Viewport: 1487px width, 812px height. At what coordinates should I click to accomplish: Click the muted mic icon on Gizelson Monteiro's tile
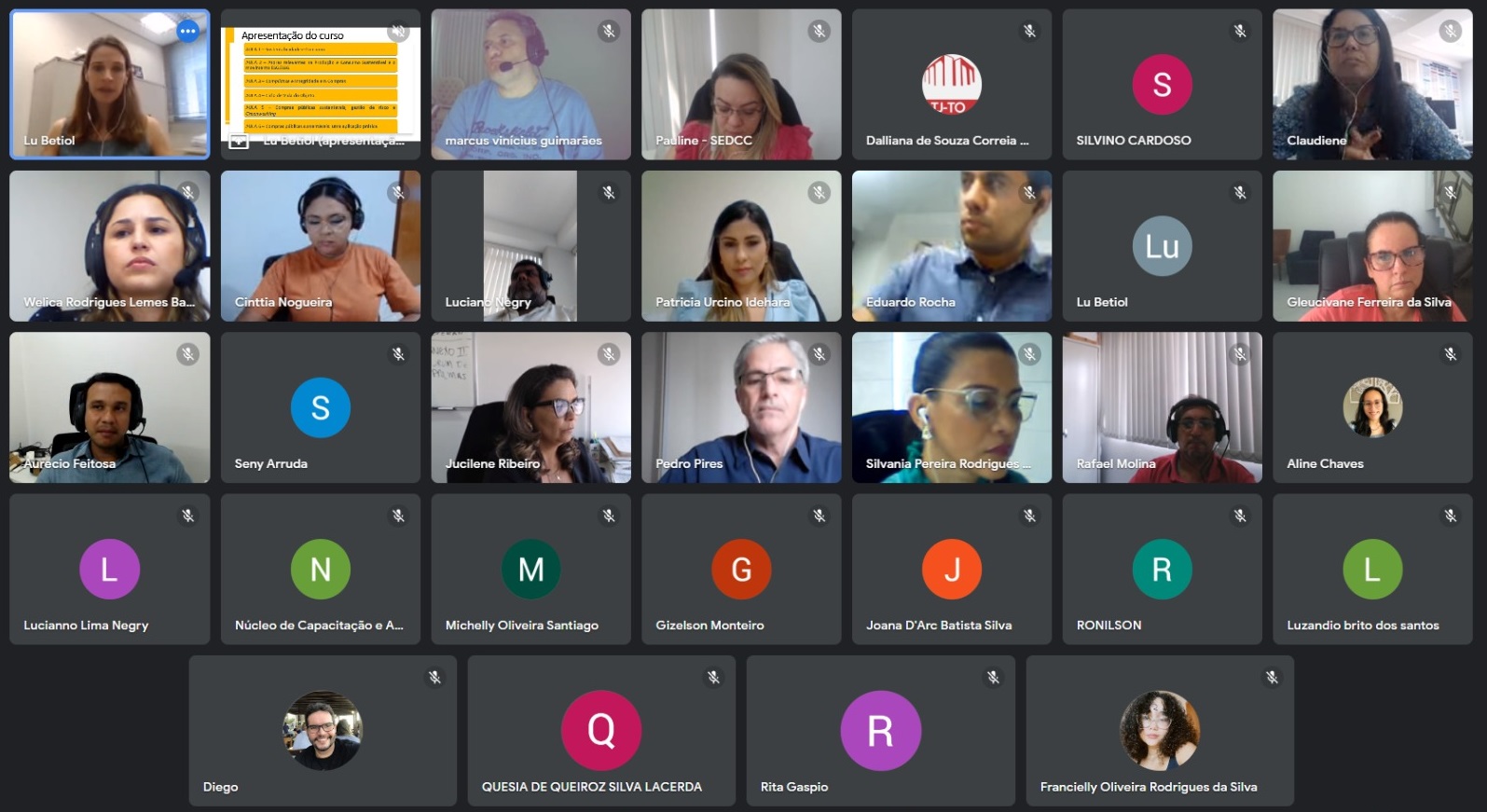[819, 516]
